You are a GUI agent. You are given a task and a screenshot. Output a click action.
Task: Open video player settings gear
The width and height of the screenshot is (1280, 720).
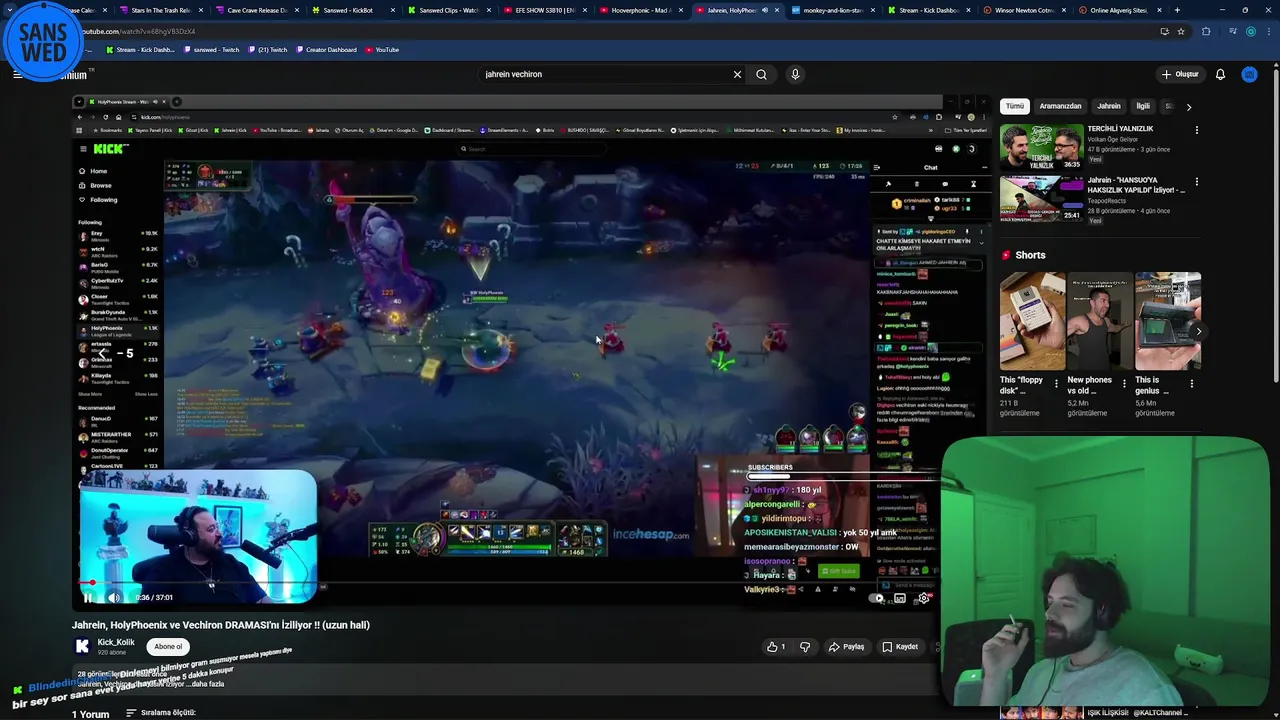click(x=923, y=598)
